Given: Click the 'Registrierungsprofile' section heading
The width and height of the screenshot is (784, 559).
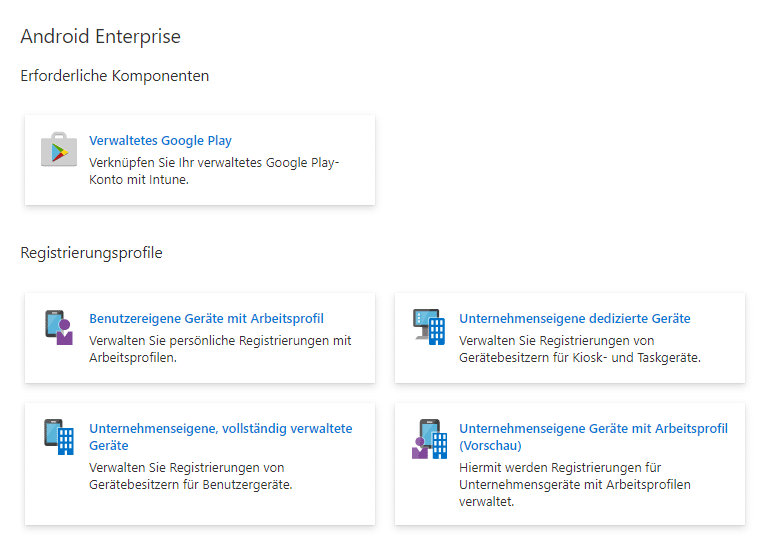Looking at the screenshot, I should tap(92, 253).
